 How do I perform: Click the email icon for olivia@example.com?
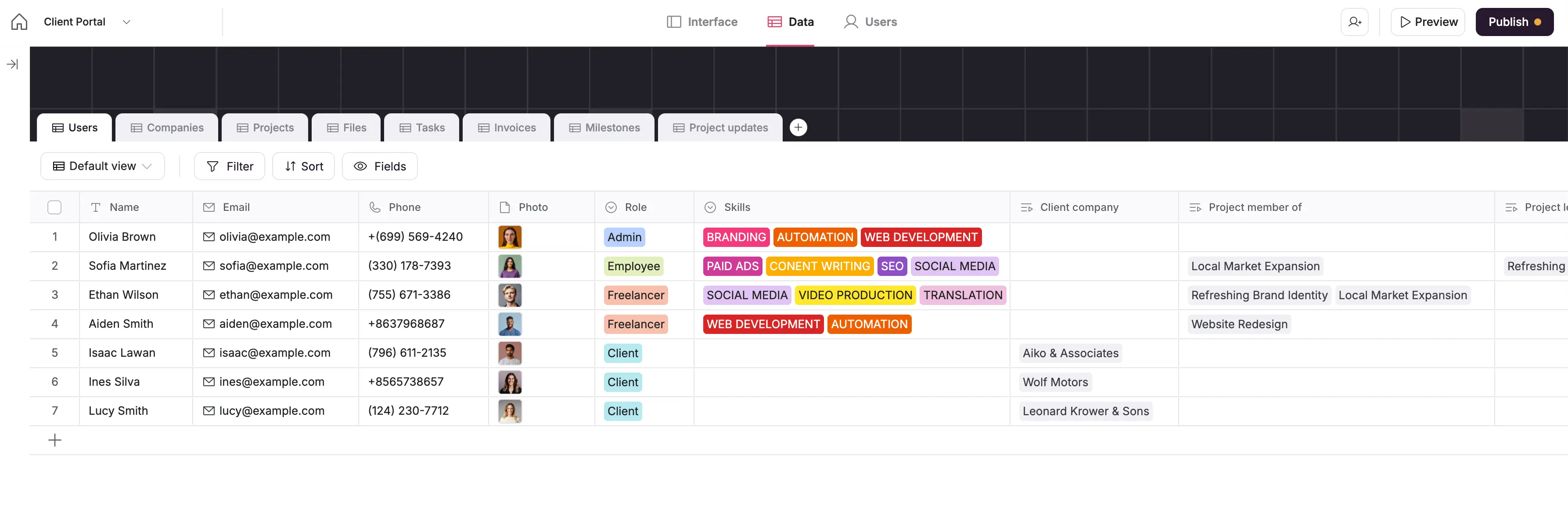tap(209, 236)
